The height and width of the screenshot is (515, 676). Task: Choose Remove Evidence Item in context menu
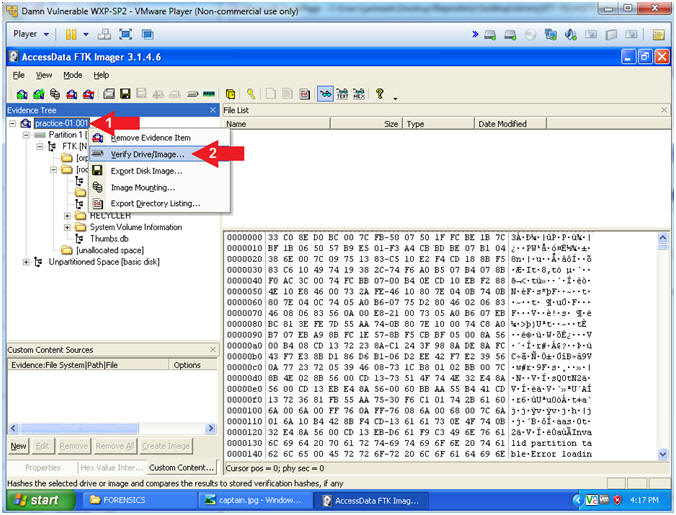coord(159,138)
